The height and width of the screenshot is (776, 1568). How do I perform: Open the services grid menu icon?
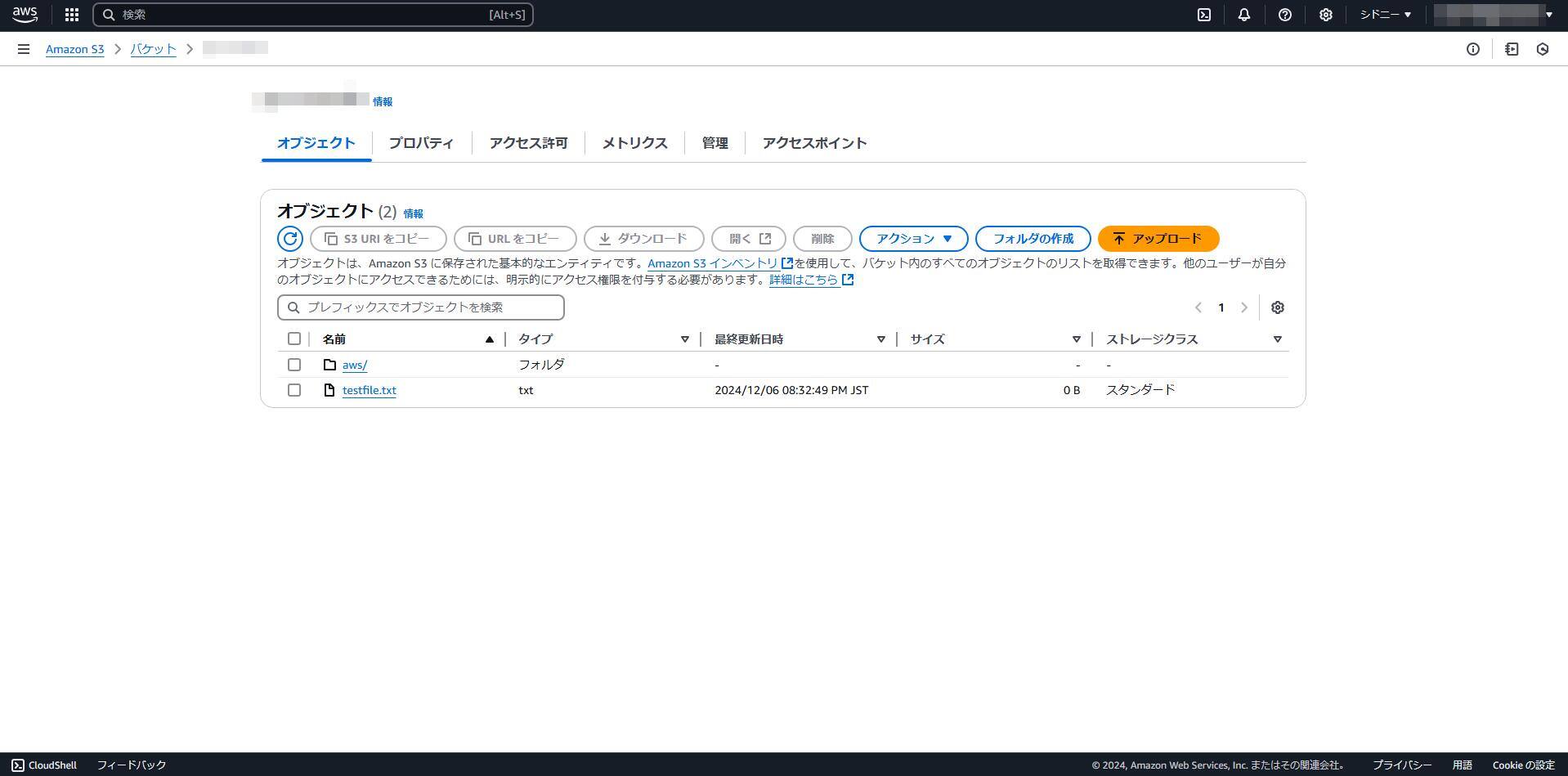[x=72, y=15]
